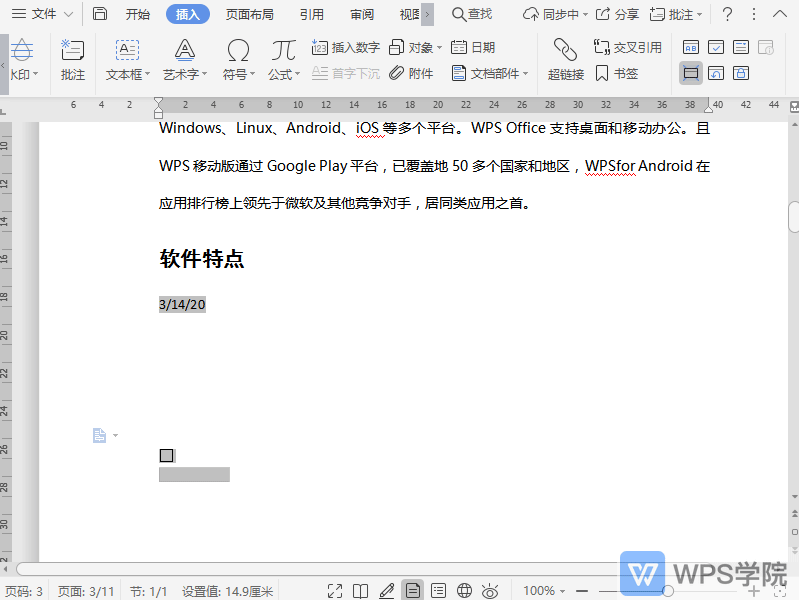Enable eye protection mode icon
The height and width of the screenshot is (600, 799).
click(490, 591)
